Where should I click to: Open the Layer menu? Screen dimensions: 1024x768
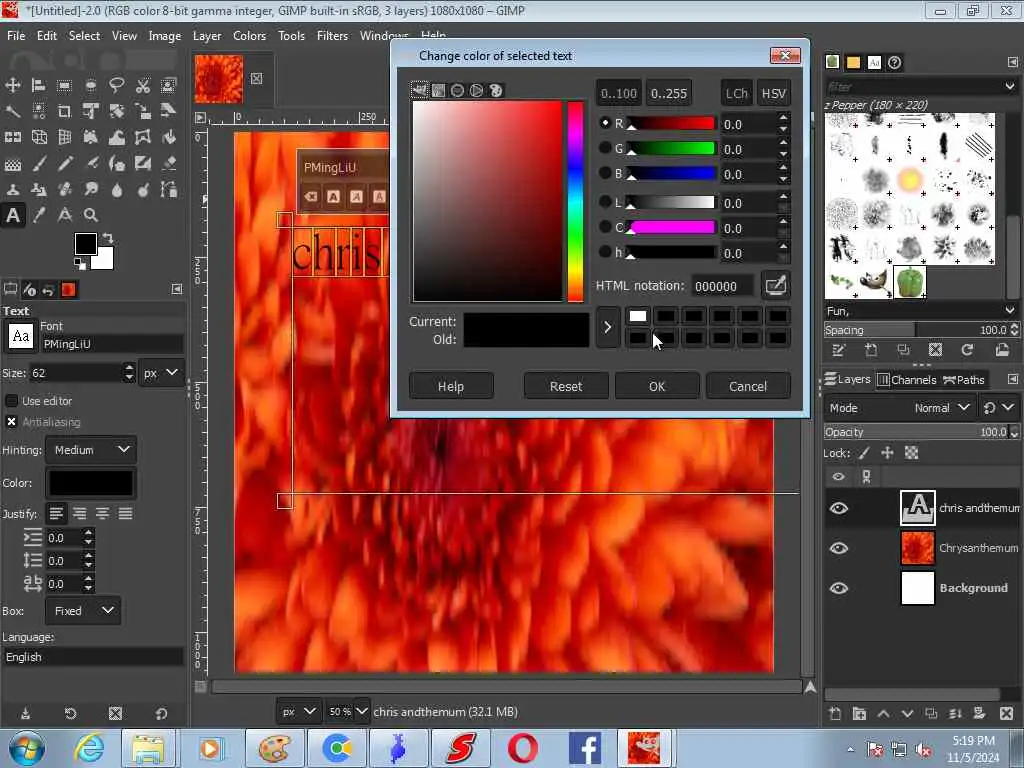point(206,36)
